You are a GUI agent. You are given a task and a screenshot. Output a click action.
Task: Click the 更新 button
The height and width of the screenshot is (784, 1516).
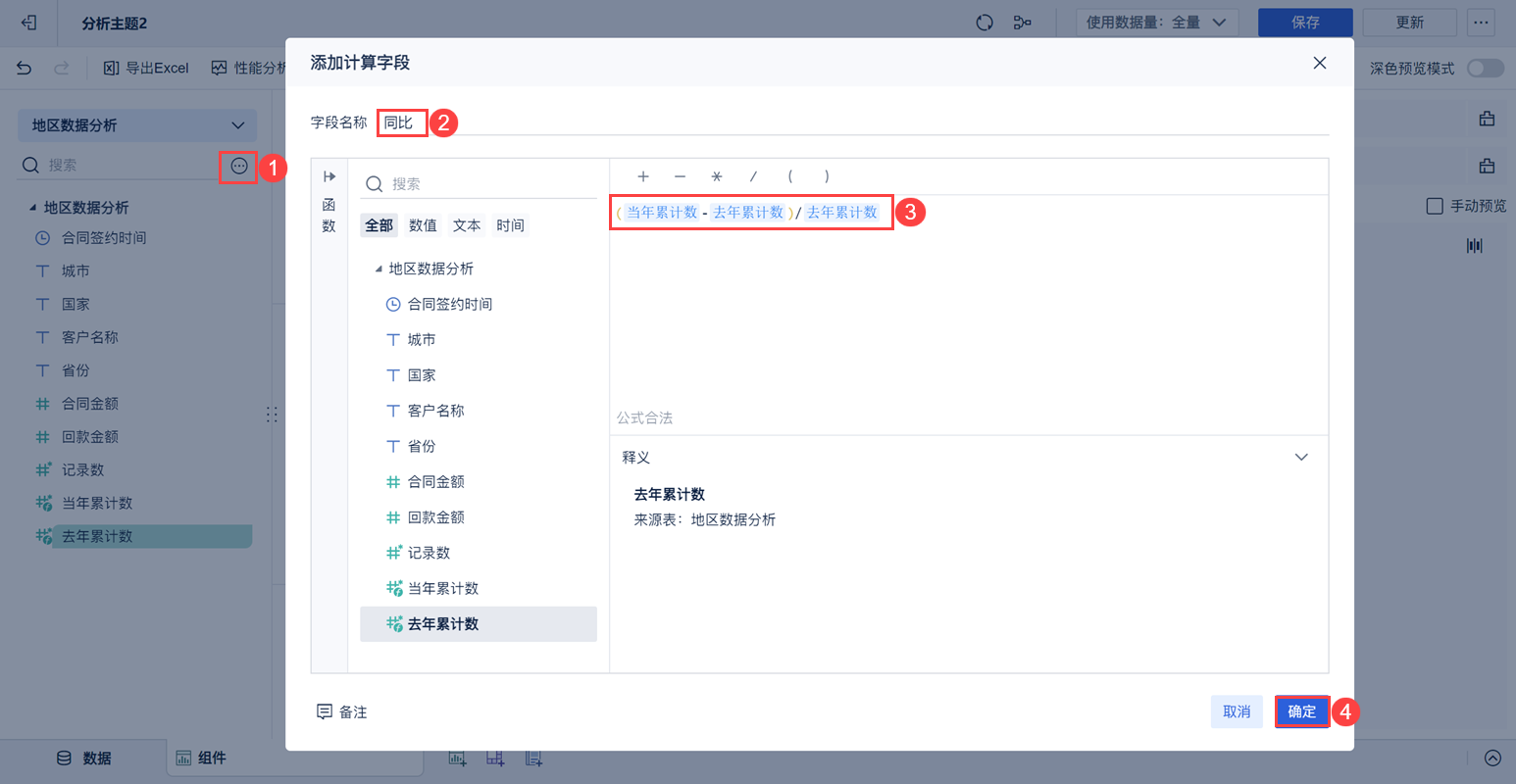pyautogui.click(x=1409, y=23)
